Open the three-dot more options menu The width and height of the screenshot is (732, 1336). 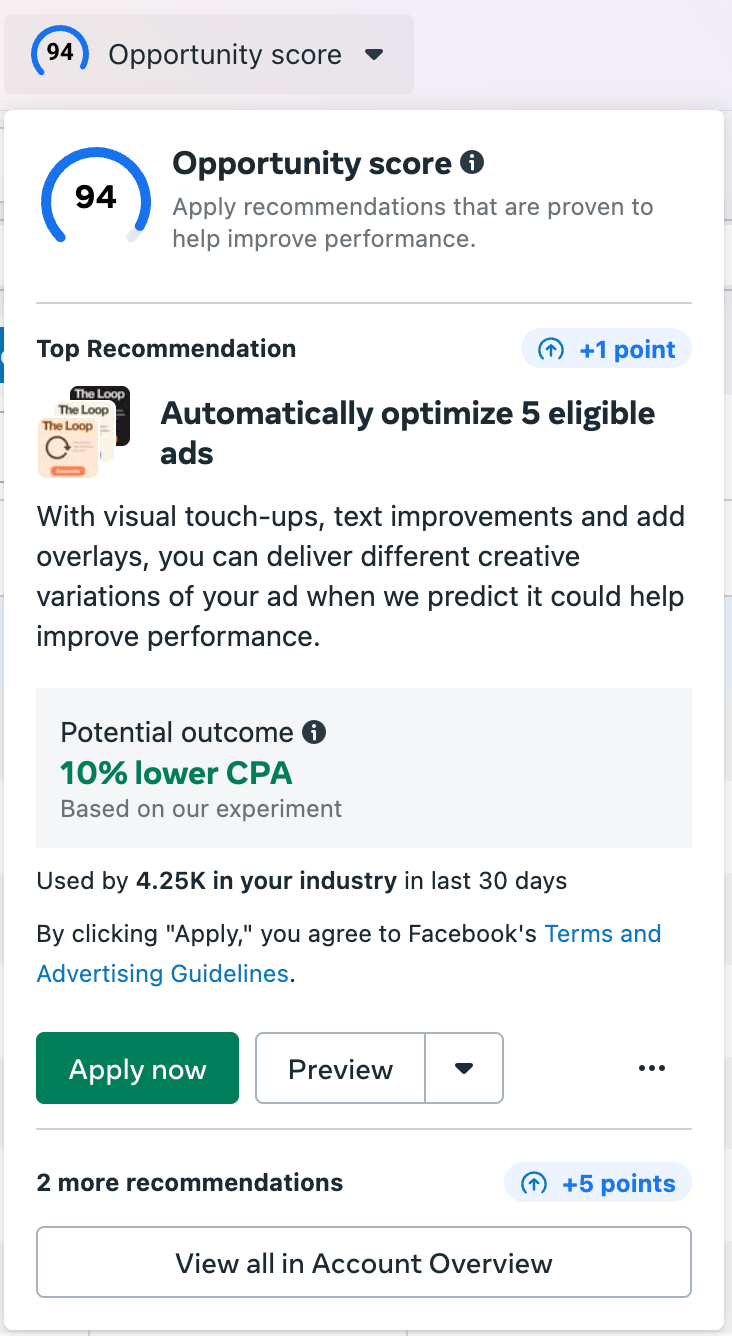pos(652,1068)
